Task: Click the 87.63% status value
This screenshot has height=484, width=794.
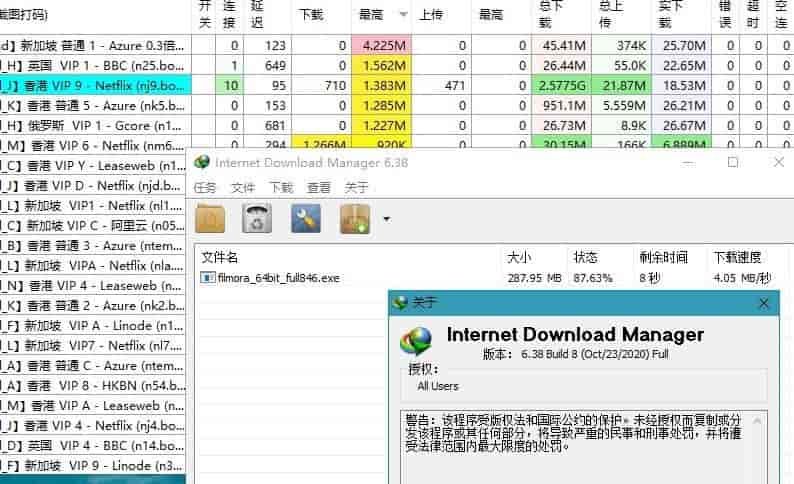Action: point(593,278)
